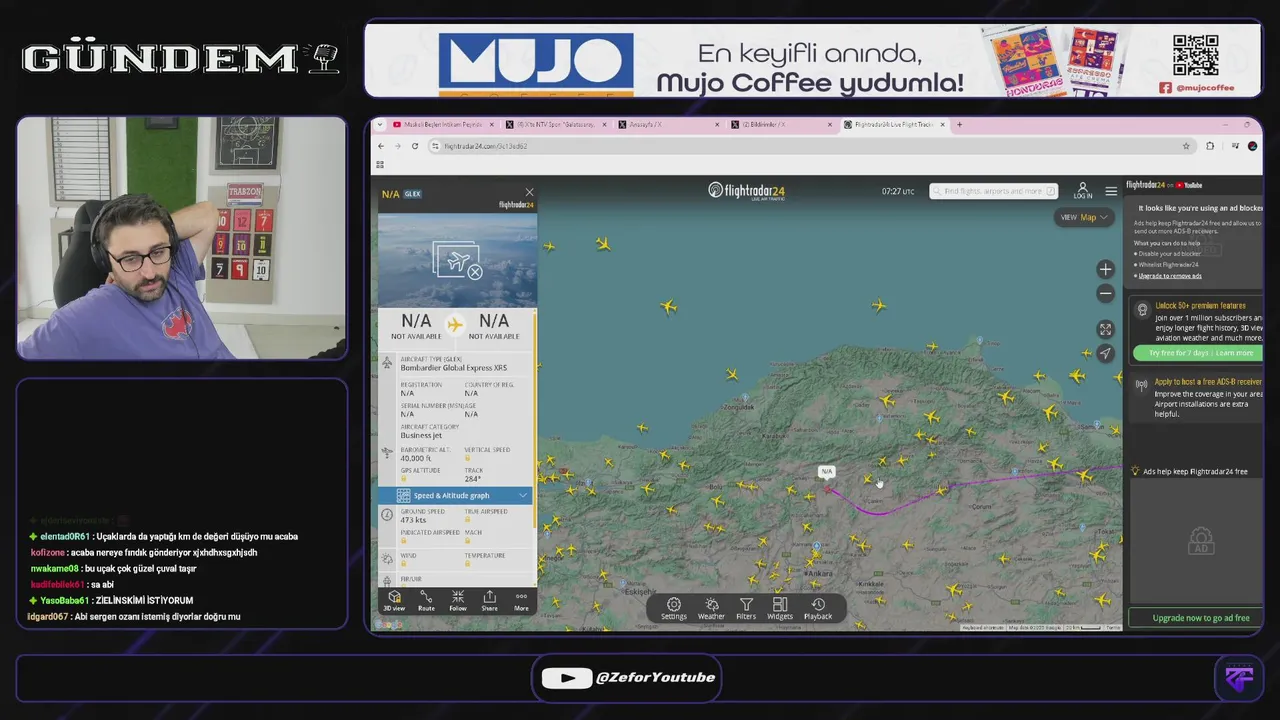This screenshot has height=720, width=1280.
Task: Follow the selected aircraft
Action: point(458,601)
